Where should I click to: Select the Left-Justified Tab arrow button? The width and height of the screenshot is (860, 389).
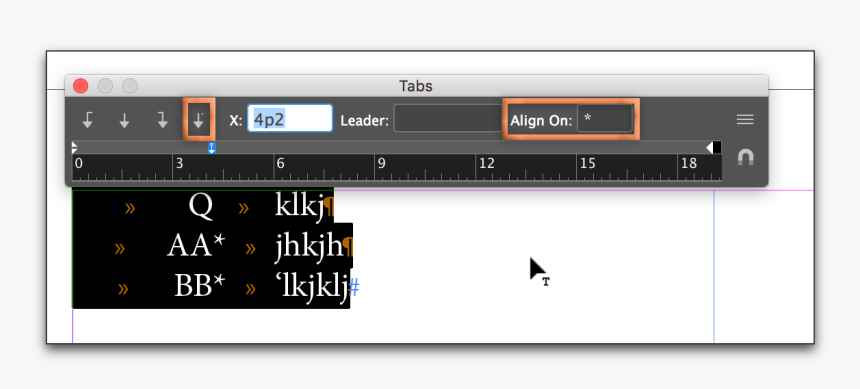[87, 120]
